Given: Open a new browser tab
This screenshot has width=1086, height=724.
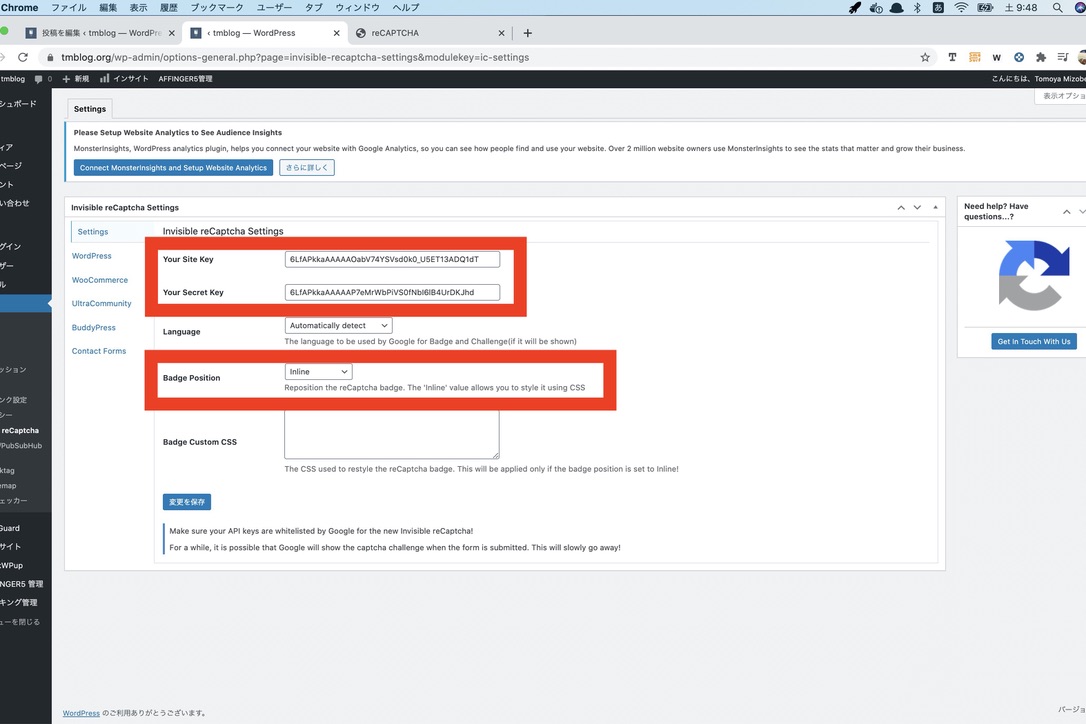Looking at the screenshot, I should pos(528,33).
